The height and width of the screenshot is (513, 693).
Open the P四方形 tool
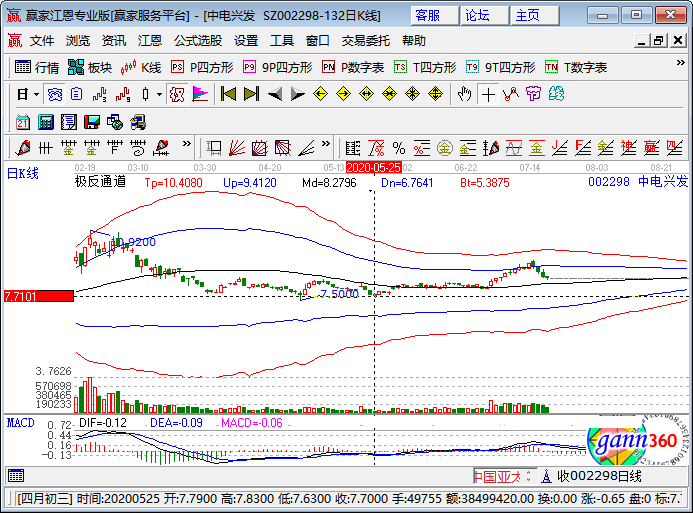click(x=202, y=67)
